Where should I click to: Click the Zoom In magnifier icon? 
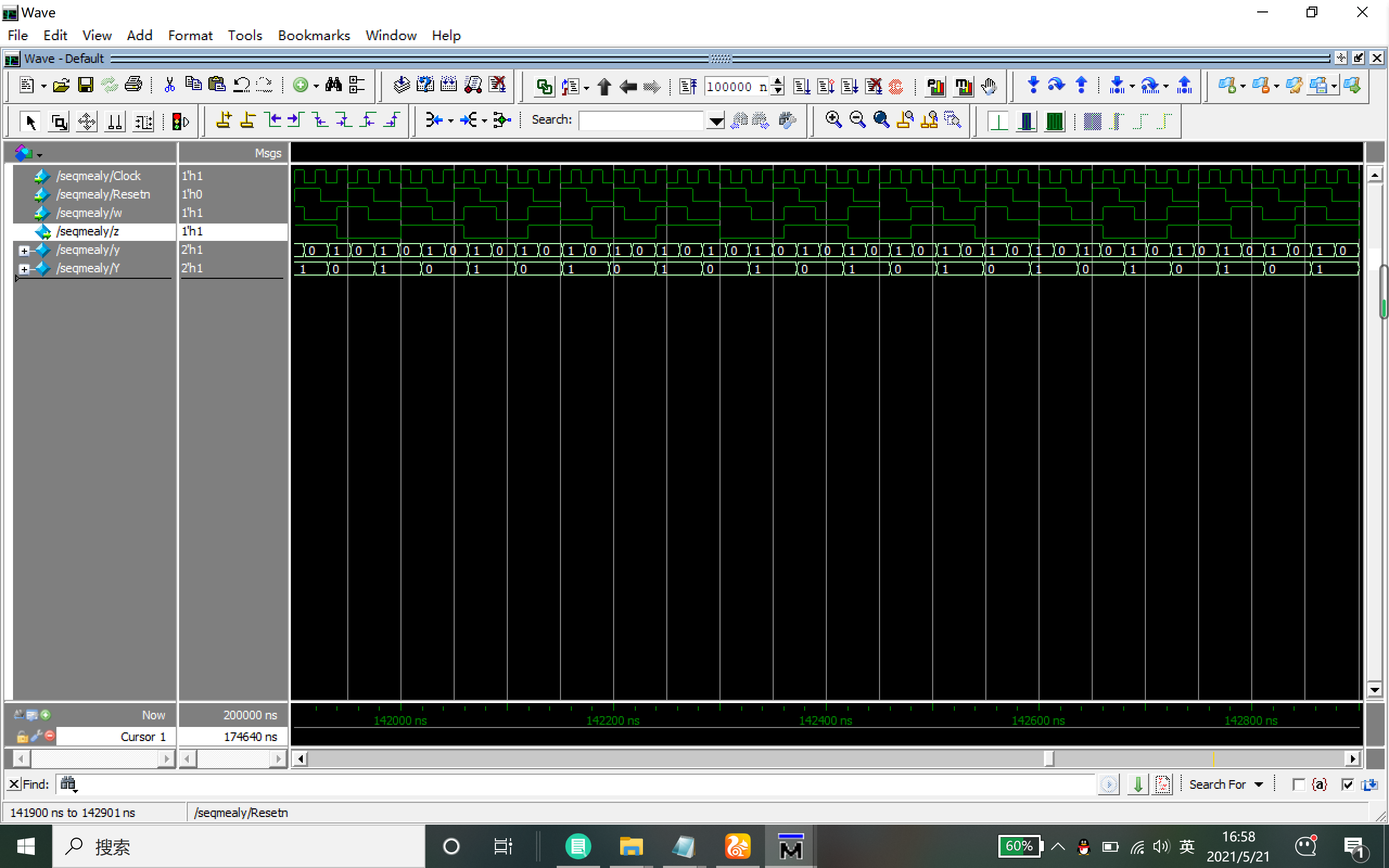(833, 120)
